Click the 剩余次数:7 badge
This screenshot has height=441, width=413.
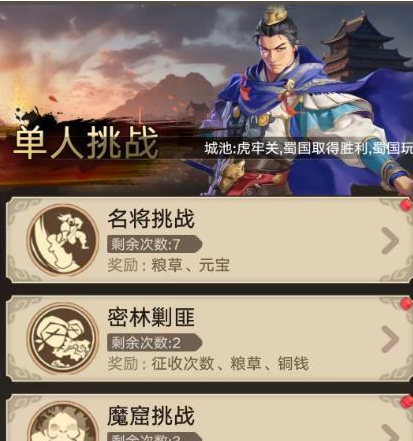tap(154, 244)
